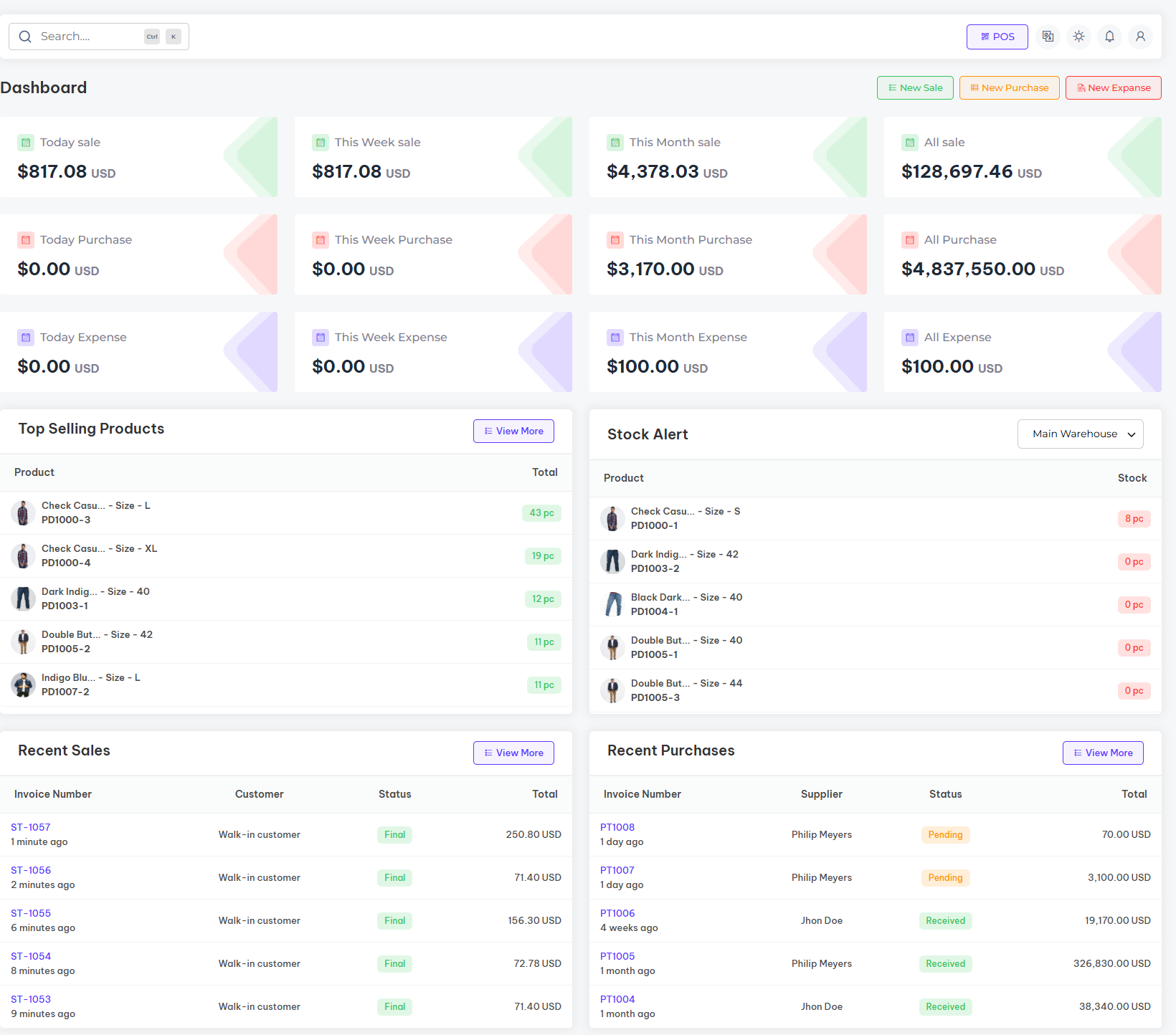
Task: Toggle the light/dark theme sun icon
Action: 1078,37
